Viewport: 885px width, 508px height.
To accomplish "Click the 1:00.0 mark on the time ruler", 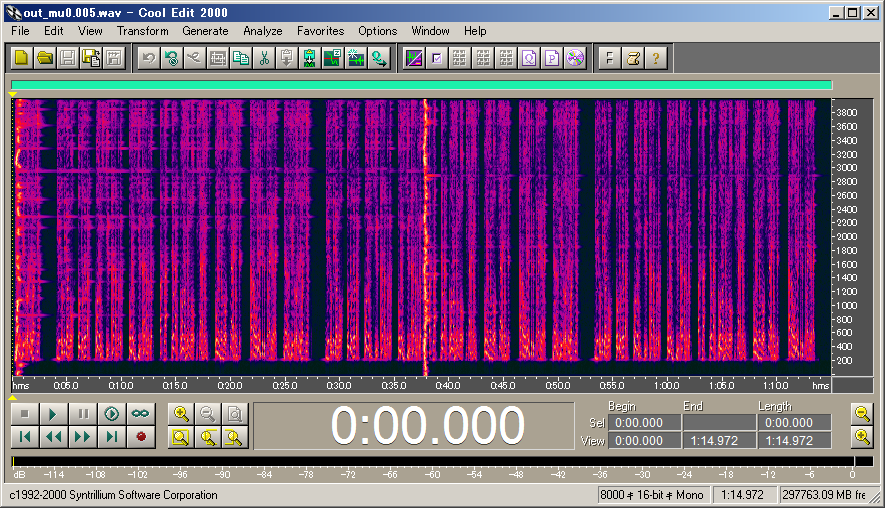I will tap(667, 386).
